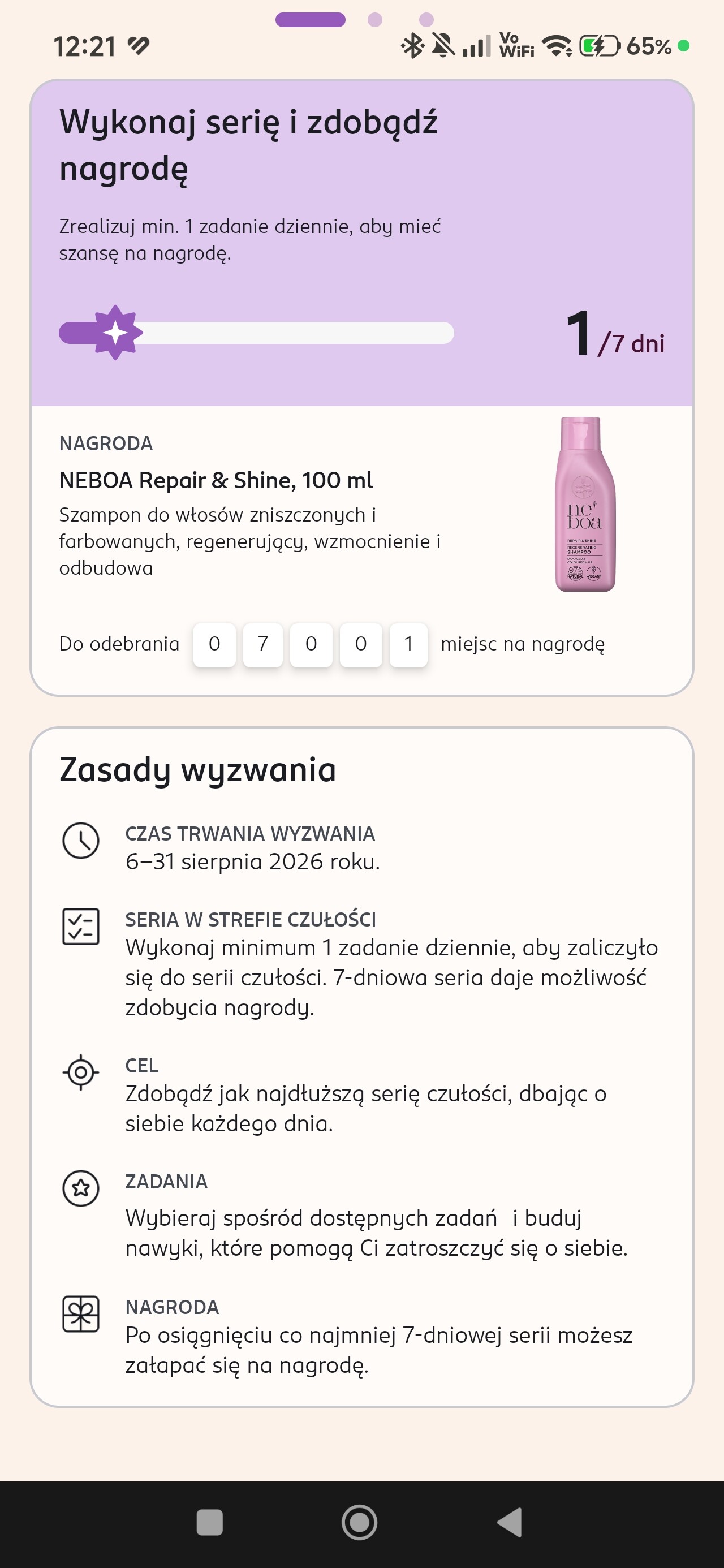Tap the counter digit showing 7
724x1568 pixels.
click(263, 645)
